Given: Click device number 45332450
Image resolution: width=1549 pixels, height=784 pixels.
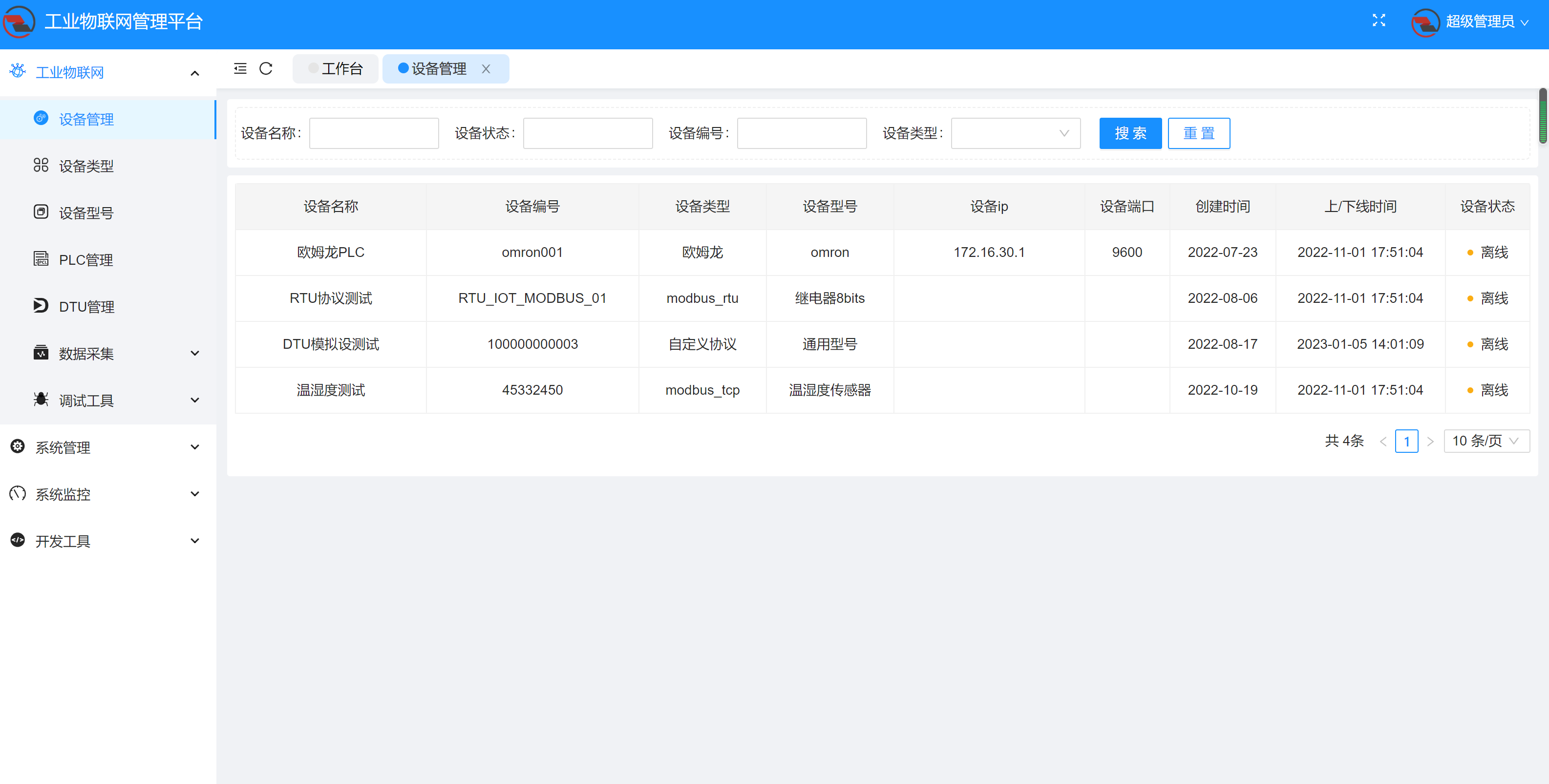Looking at the screenshot, I should (532, 390).
